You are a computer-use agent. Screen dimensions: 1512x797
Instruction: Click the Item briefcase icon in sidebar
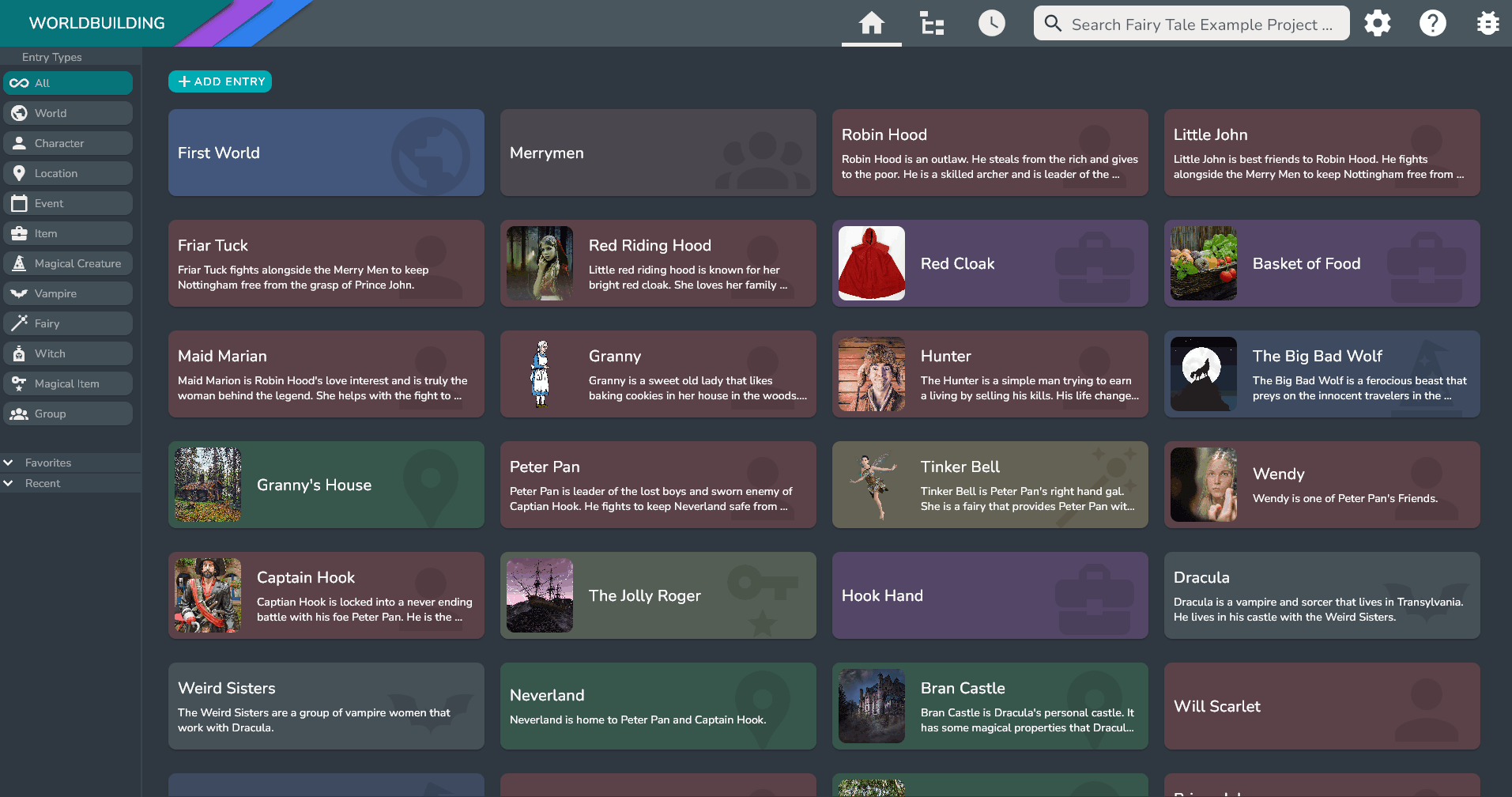[x=19, y=233]
